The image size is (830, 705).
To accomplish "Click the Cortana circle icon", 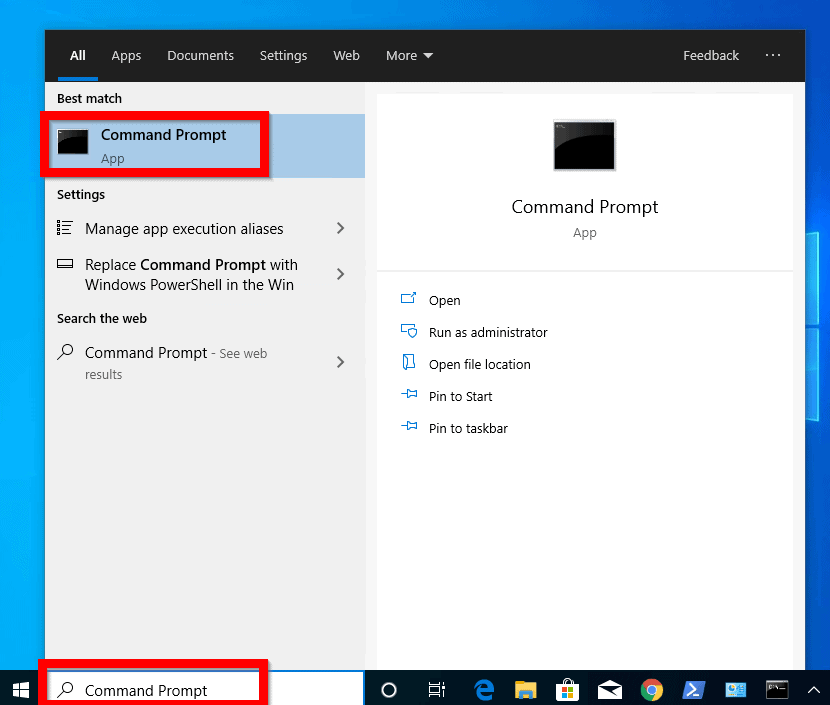I will 389,690.
